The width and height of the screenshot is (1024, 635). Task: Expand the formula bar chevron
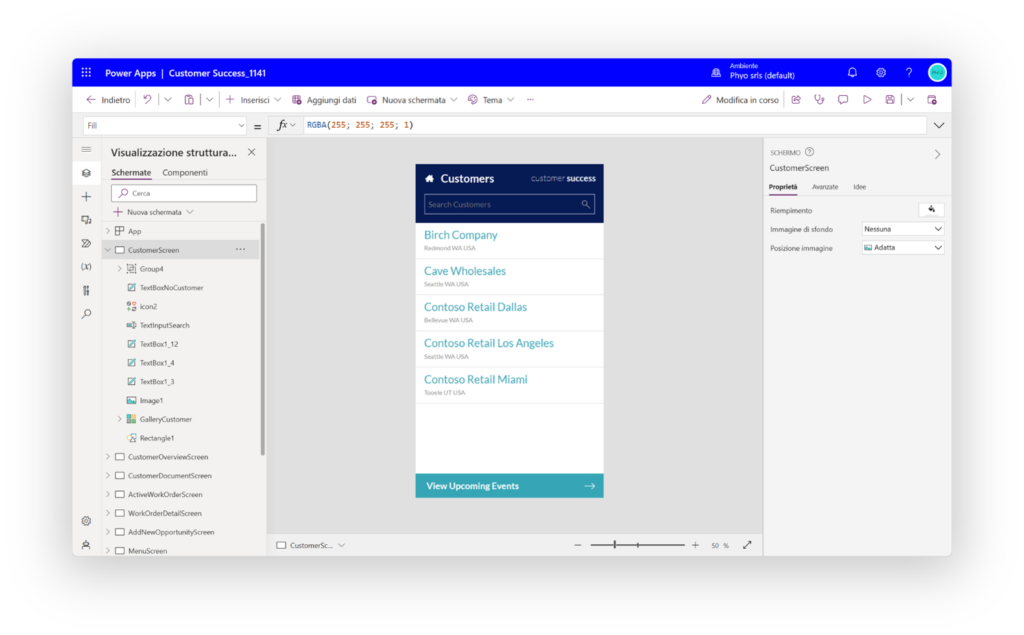pyautogui.click(x=939, y=125)
